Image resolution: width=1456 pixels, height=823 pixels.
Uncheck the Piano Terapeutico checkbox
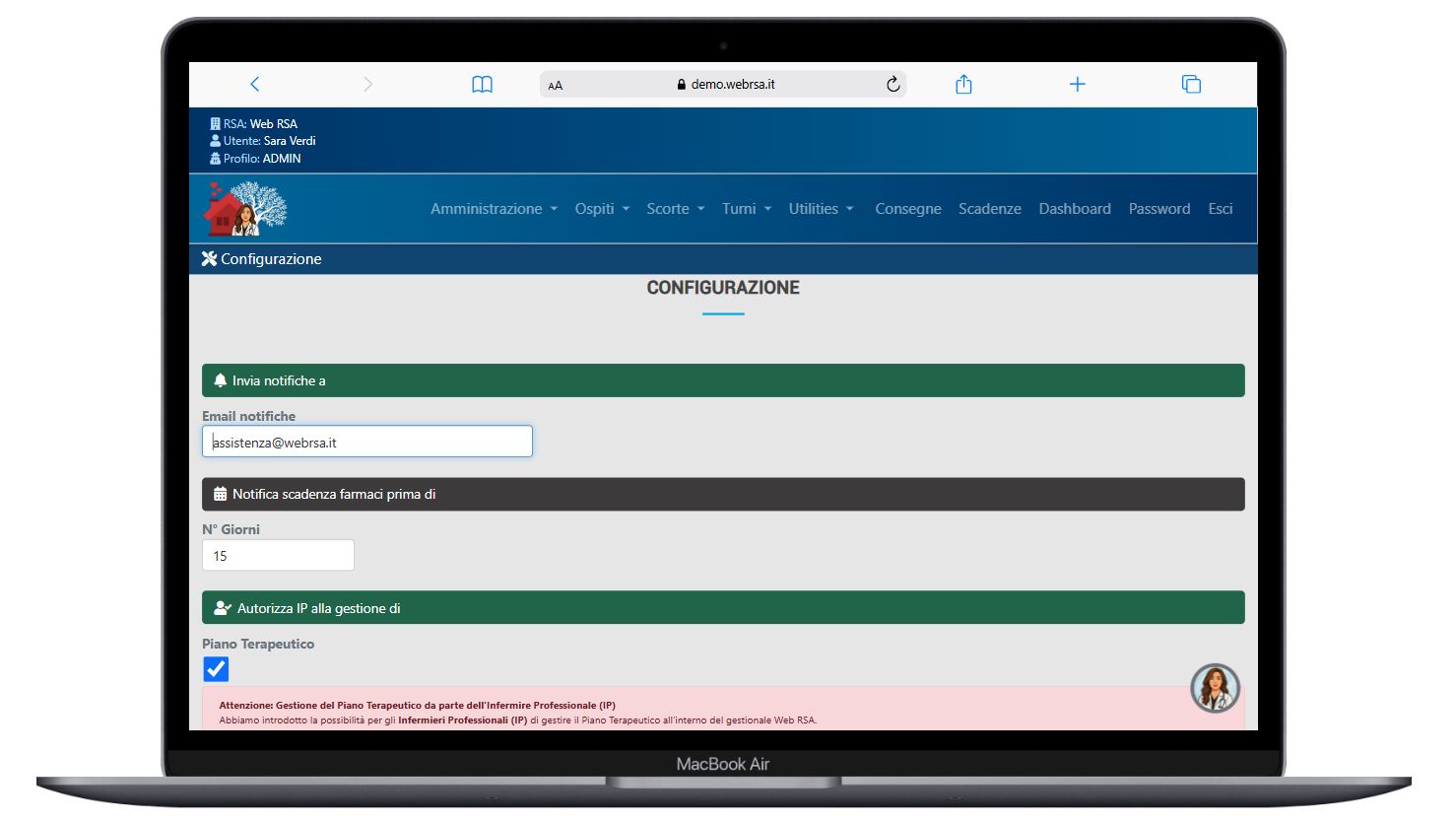216,669
